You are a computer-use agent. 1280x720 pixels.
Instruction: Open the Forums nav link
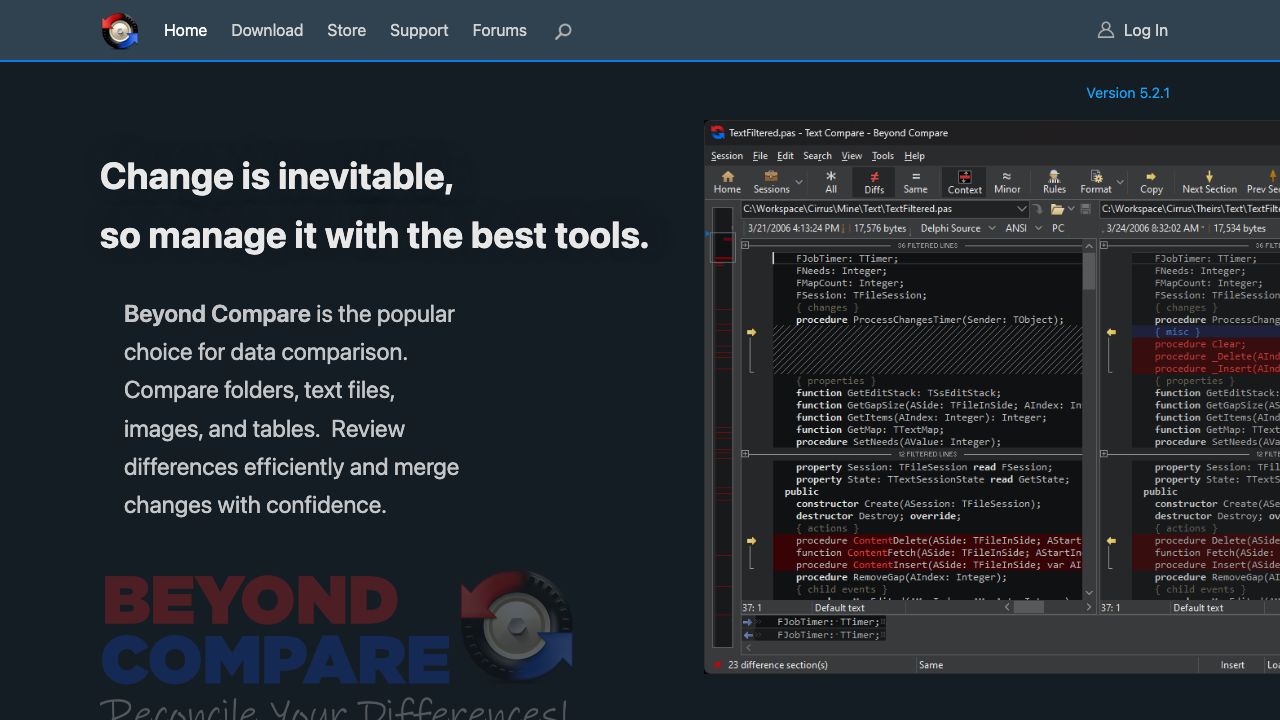coord(500,31)
